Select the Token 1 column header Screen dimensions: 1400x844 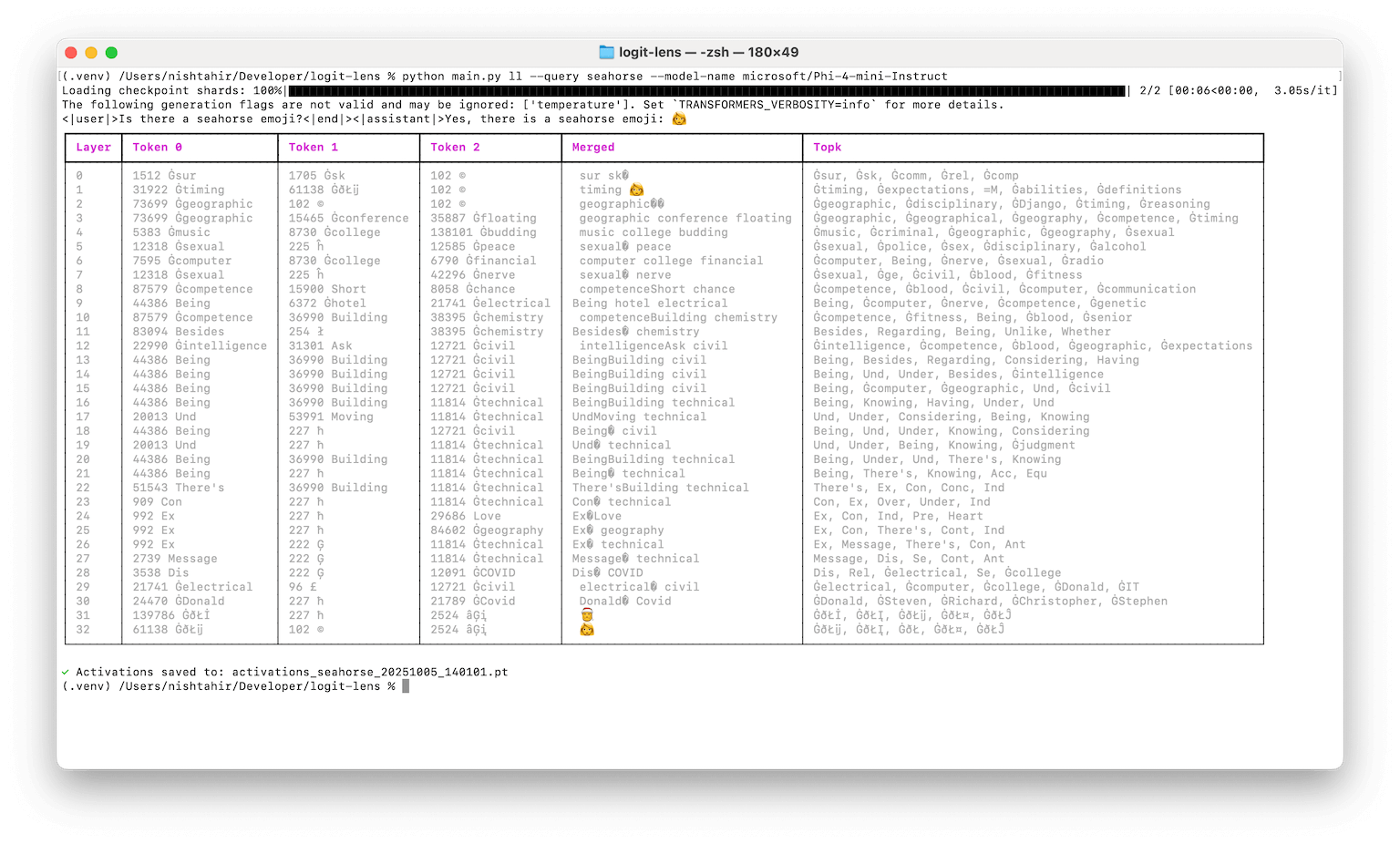tap(313, 148)
